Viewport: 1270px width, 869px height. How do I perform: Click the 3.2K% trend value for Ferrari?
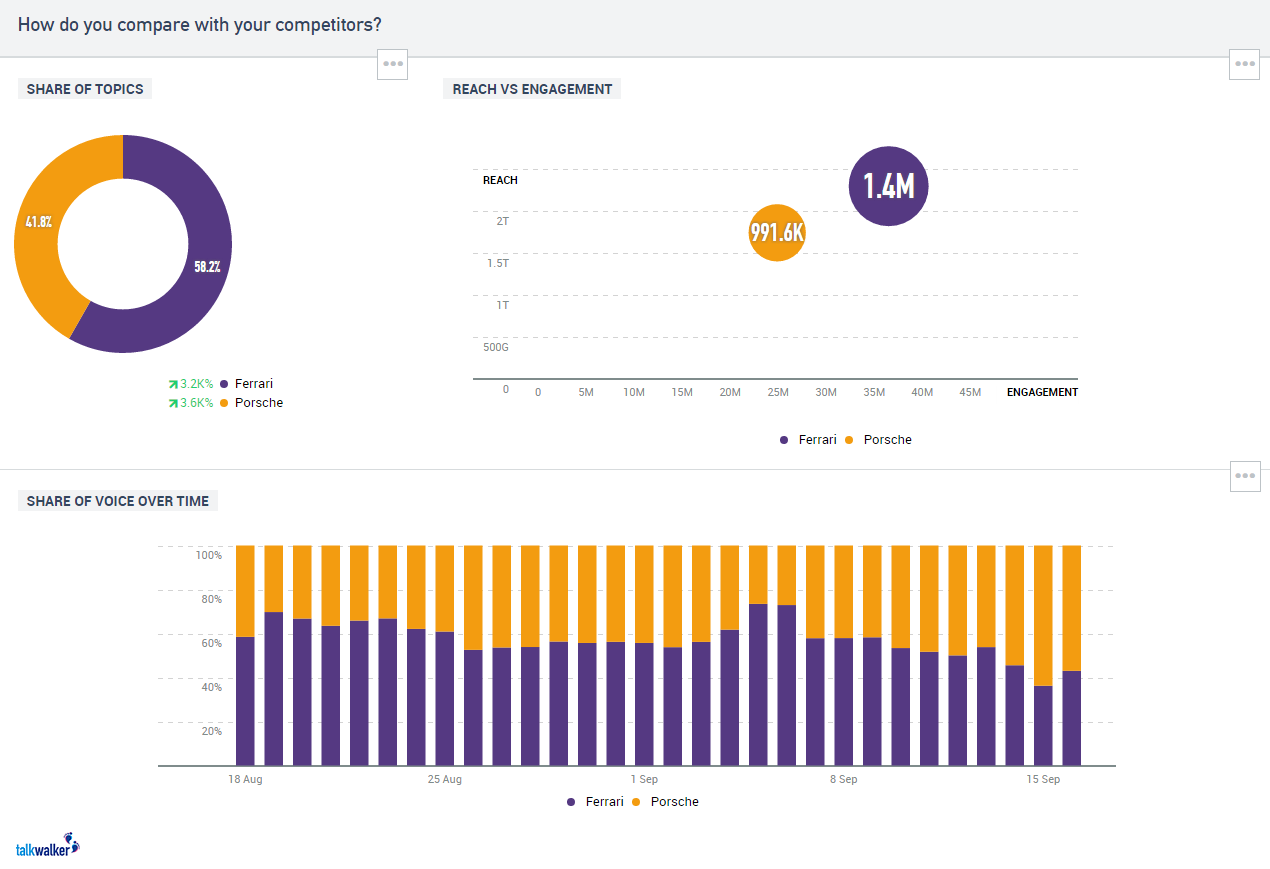[x=197, y=384]
